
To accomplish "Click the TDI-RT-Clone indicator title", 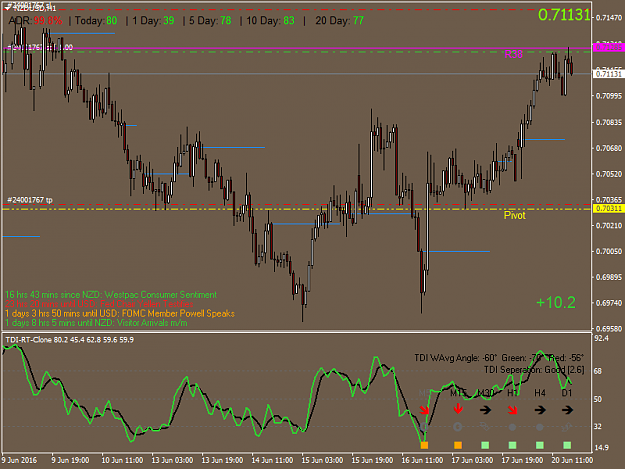I will 69,340.
